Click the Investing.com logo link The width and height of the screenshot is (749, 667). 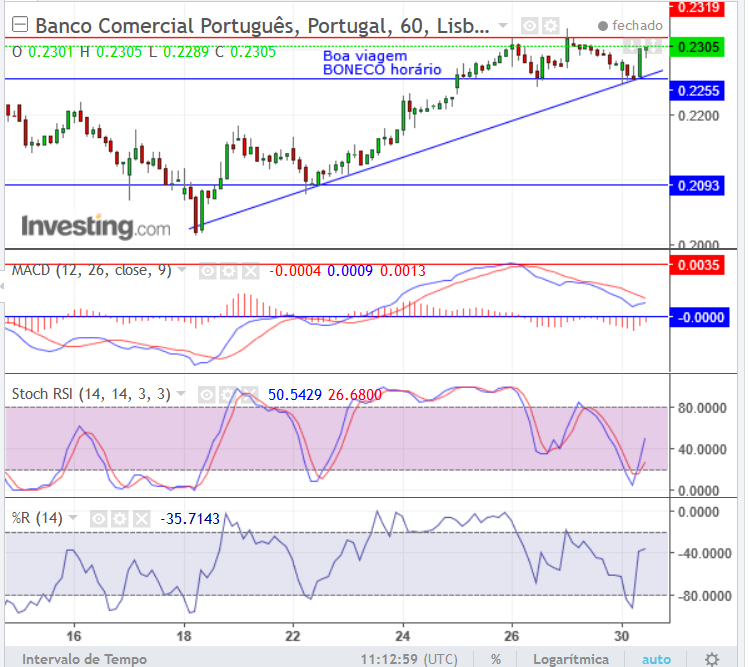pos(96,226)
